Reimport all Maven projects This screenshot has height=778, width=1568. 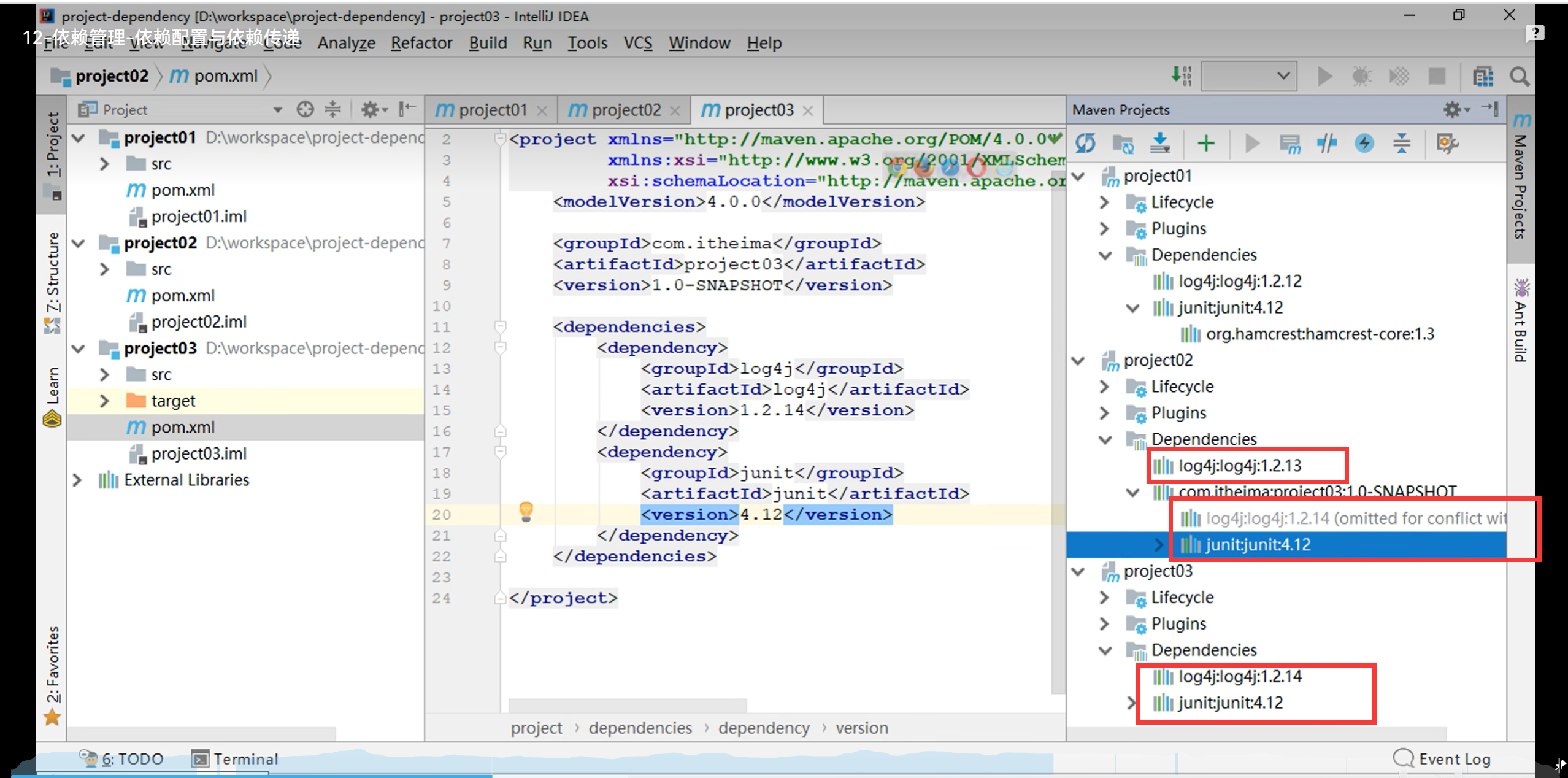coord(1085,144)
